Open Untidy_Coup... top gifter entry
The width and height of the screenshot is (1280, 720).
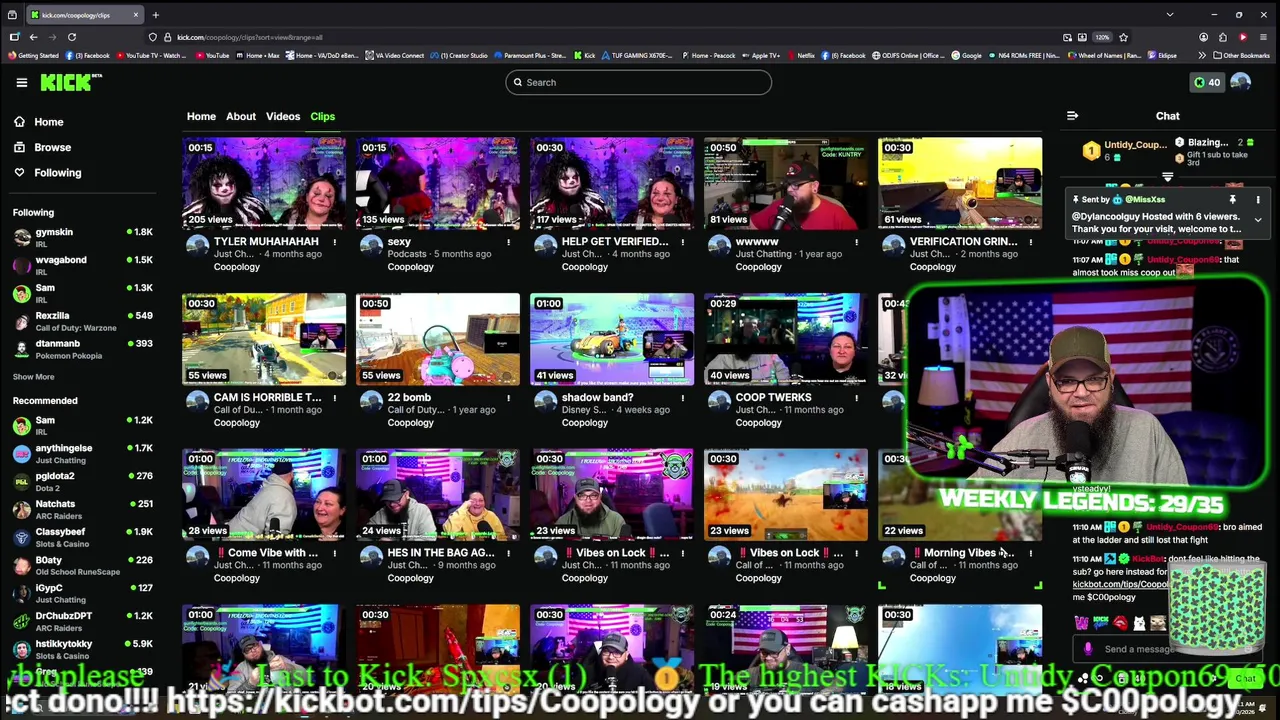tap(1125, 150)
